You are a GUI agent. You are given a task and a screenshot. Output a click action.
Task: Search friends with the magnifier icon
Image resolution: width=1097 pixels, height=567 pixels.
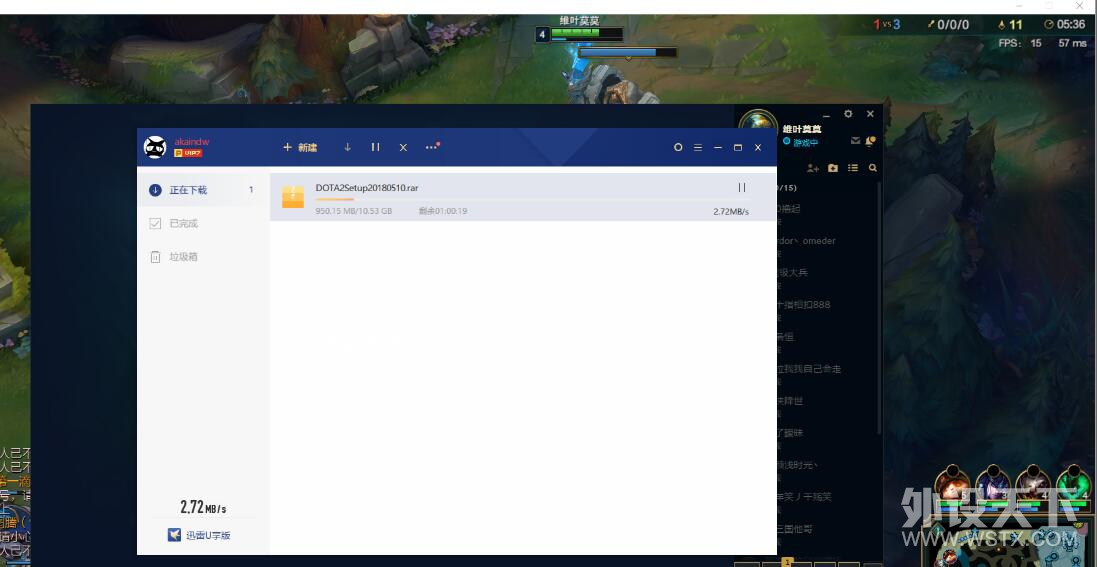872,168
